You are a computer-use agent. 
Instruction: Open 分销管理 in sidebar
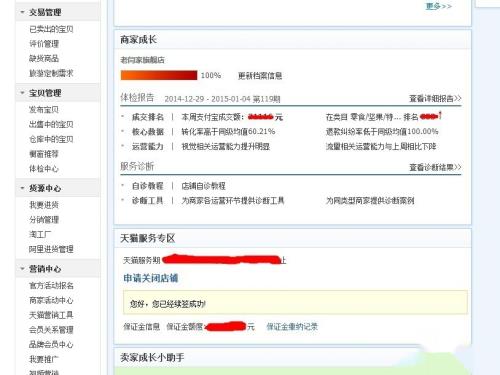44,219
